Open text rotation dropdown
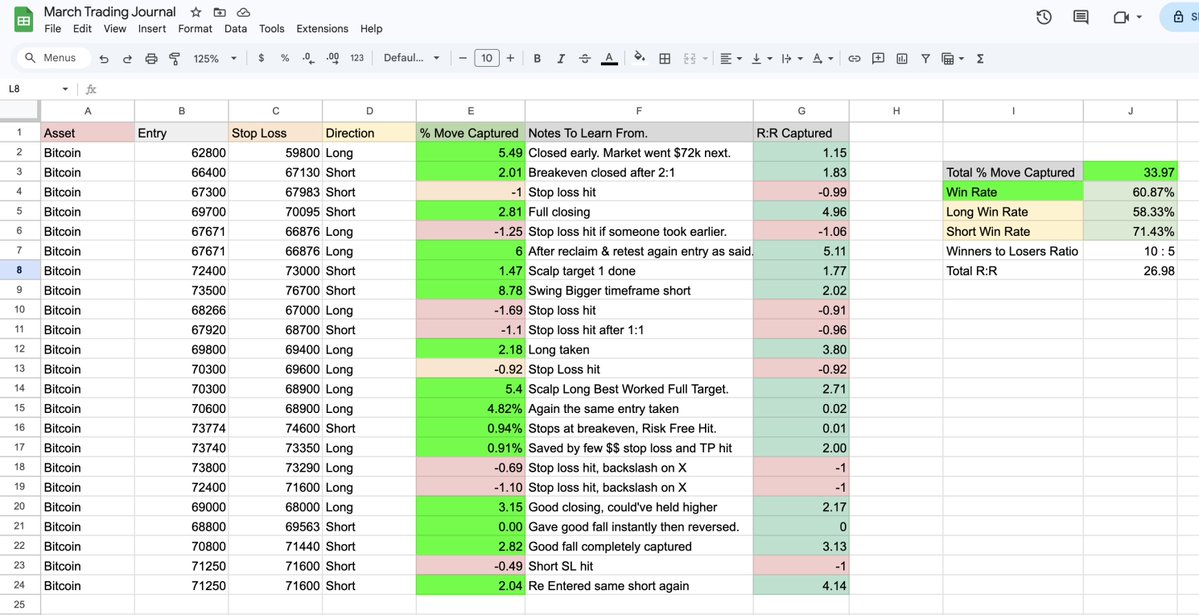This screenshot has height=615, width=1199. [822, 58]
